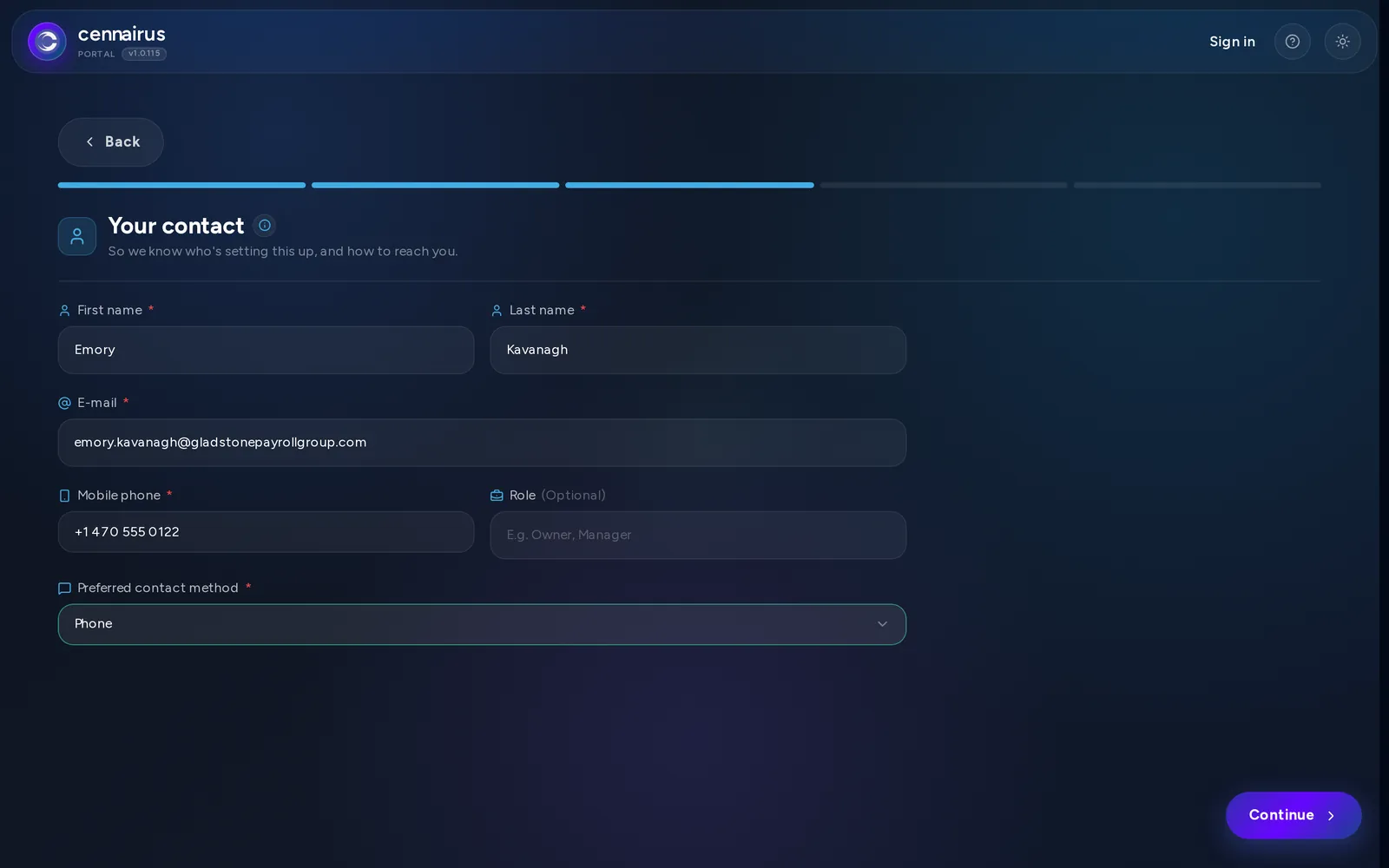Click the Continue button

1294,815
